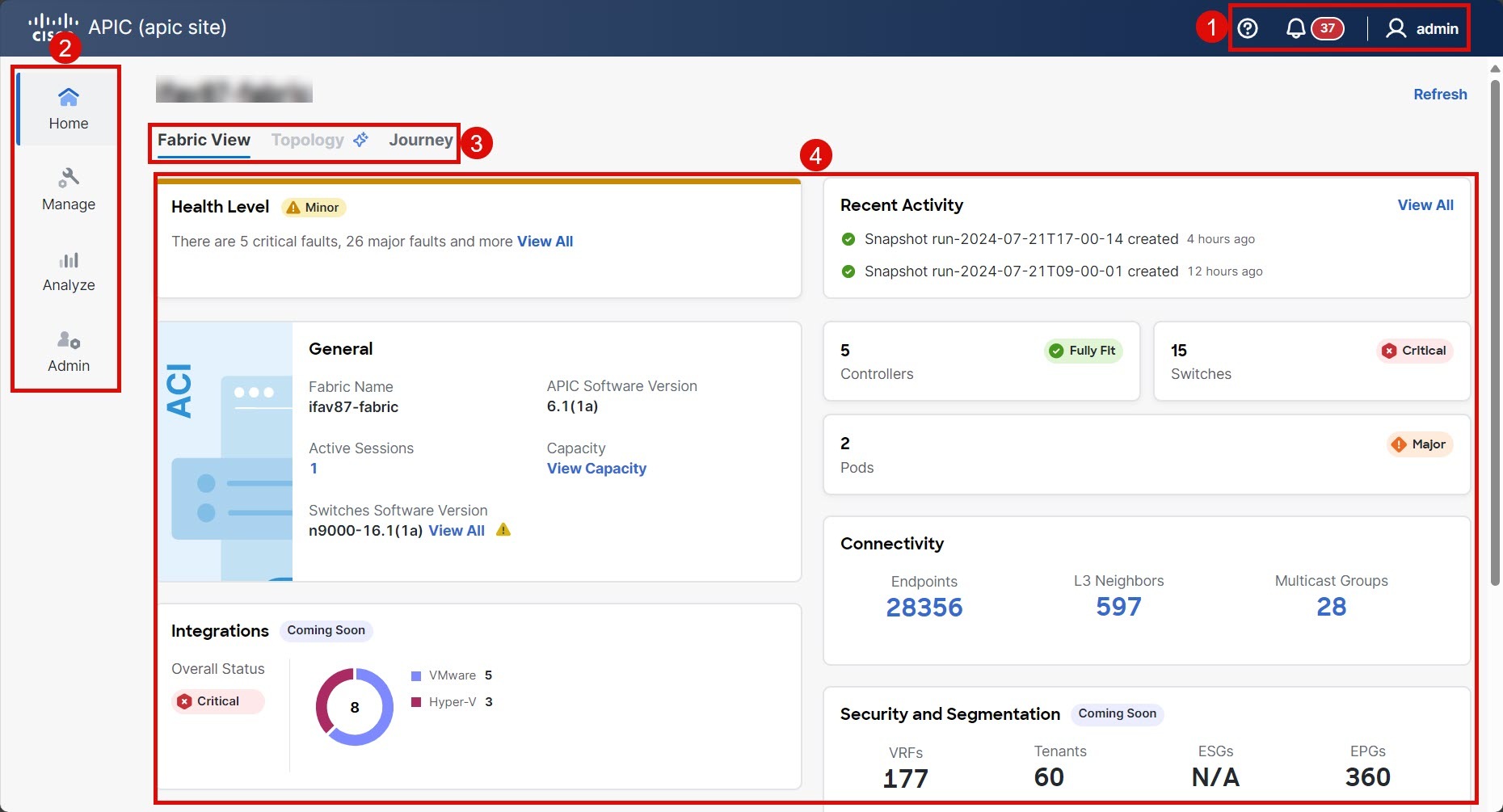The width and height of the screenshot is (1503, 812).
Task: Open the admin user profile icon
Action: tap(1396, 28)
